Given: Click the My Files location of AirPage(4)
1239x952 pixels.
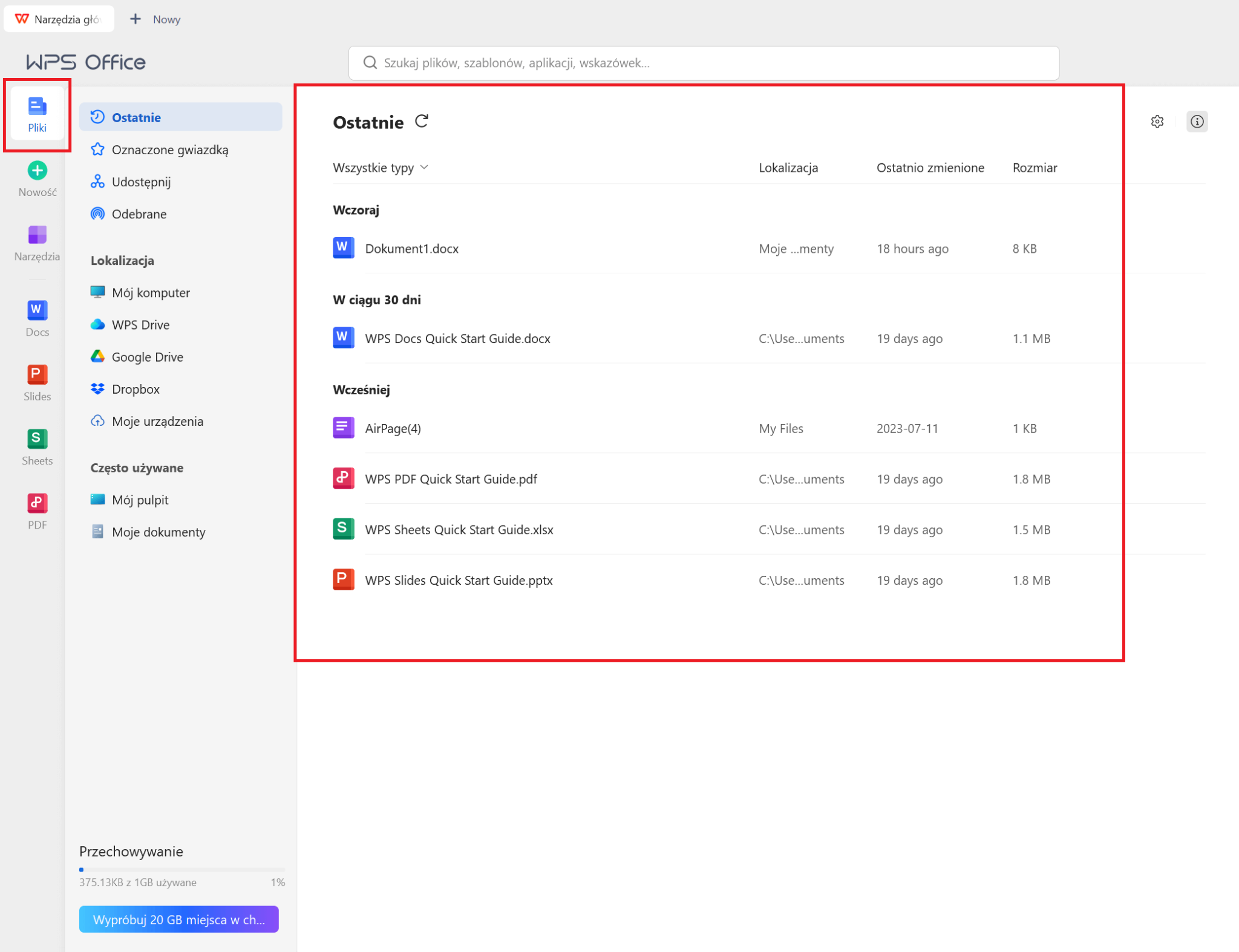Looking at the screenshot, I should (780, 428).
